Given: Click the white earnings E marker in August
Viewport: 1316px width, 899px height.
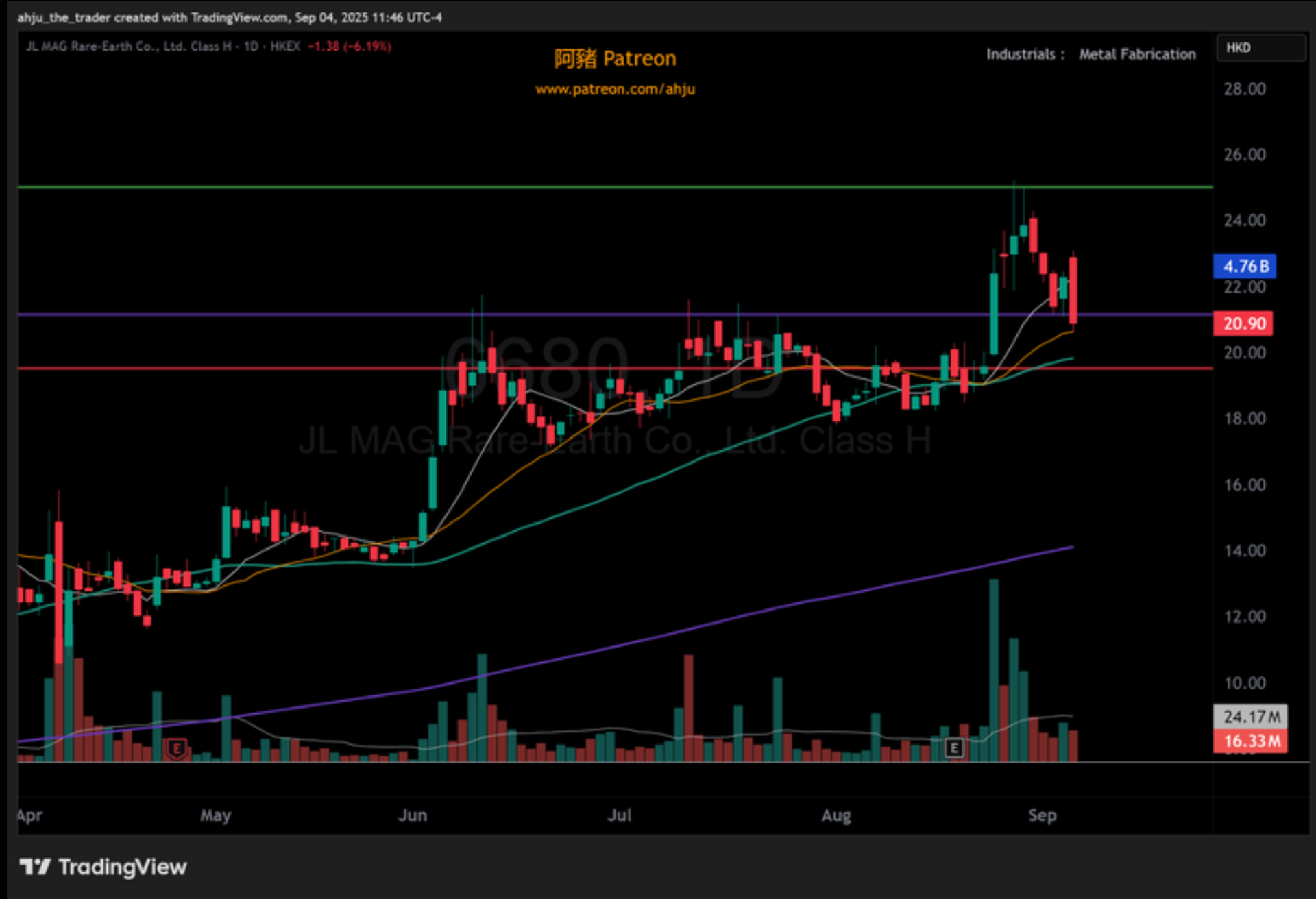Looking at the screenshot, I should [953, 748].
